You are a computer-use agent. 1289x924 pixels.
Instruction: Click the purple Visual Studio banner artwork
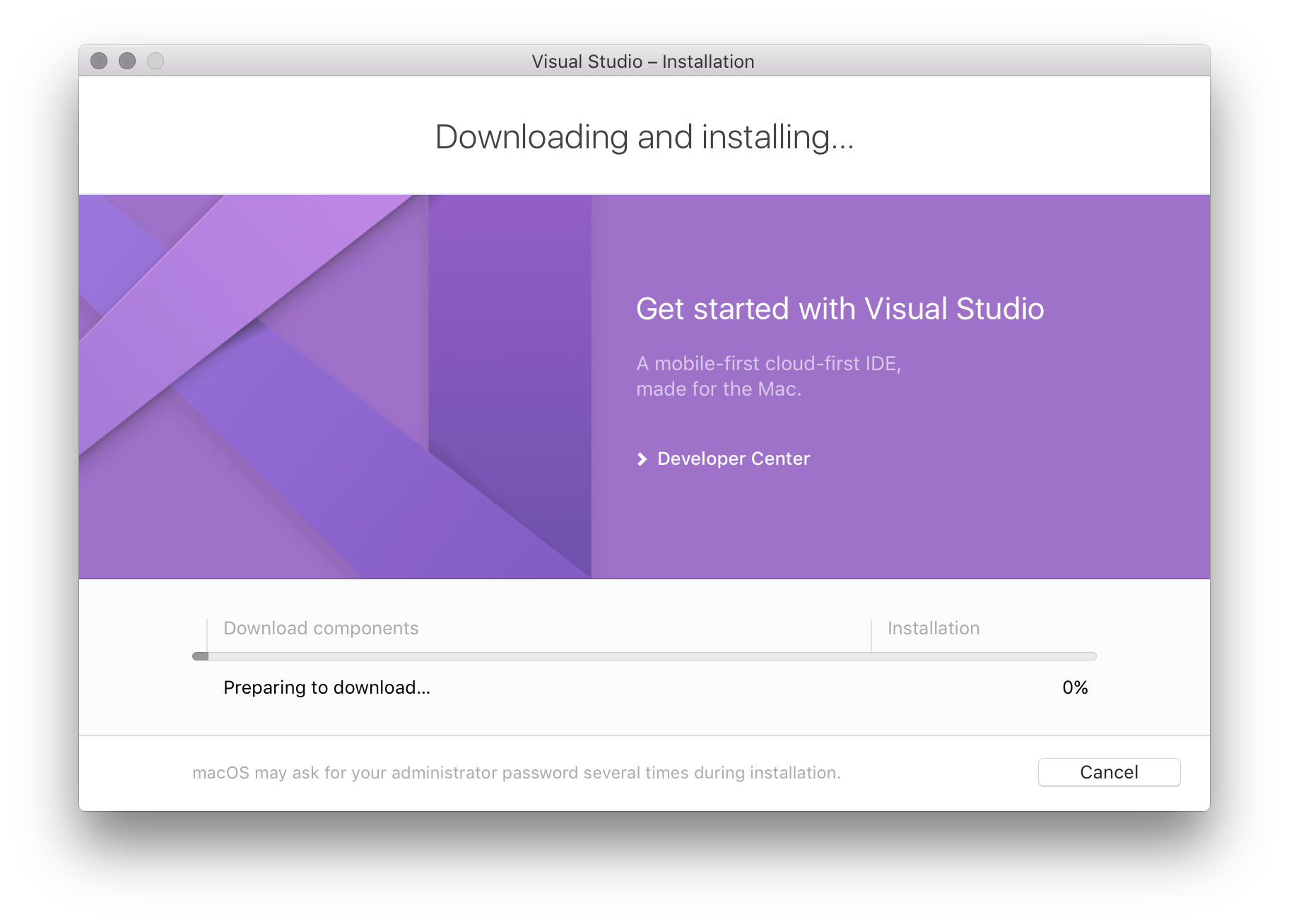335,386
